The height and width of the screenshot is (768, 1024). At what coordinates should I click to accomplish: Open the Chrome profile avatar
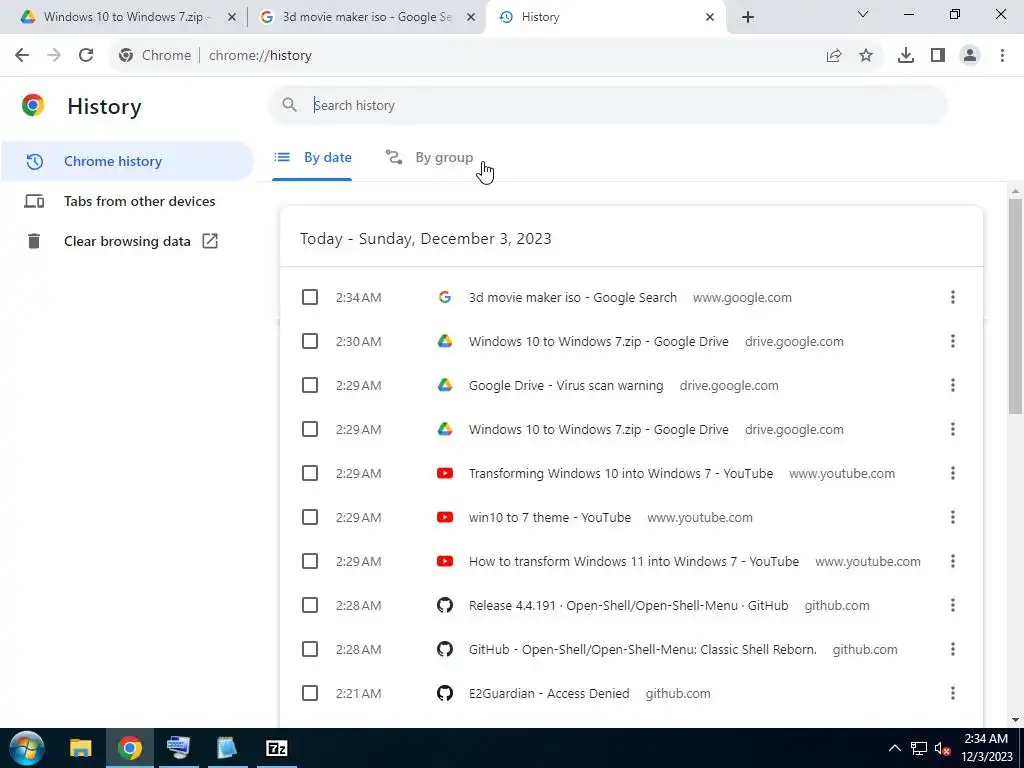point(970,56)
